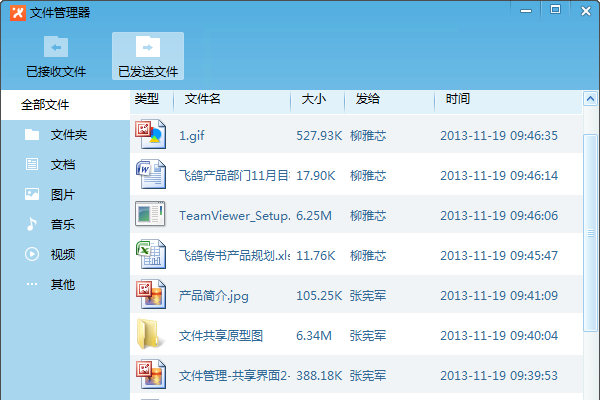The image size is (600, 400).
Task: Click the size value 17.90K
Action: (x=316, y=176)
